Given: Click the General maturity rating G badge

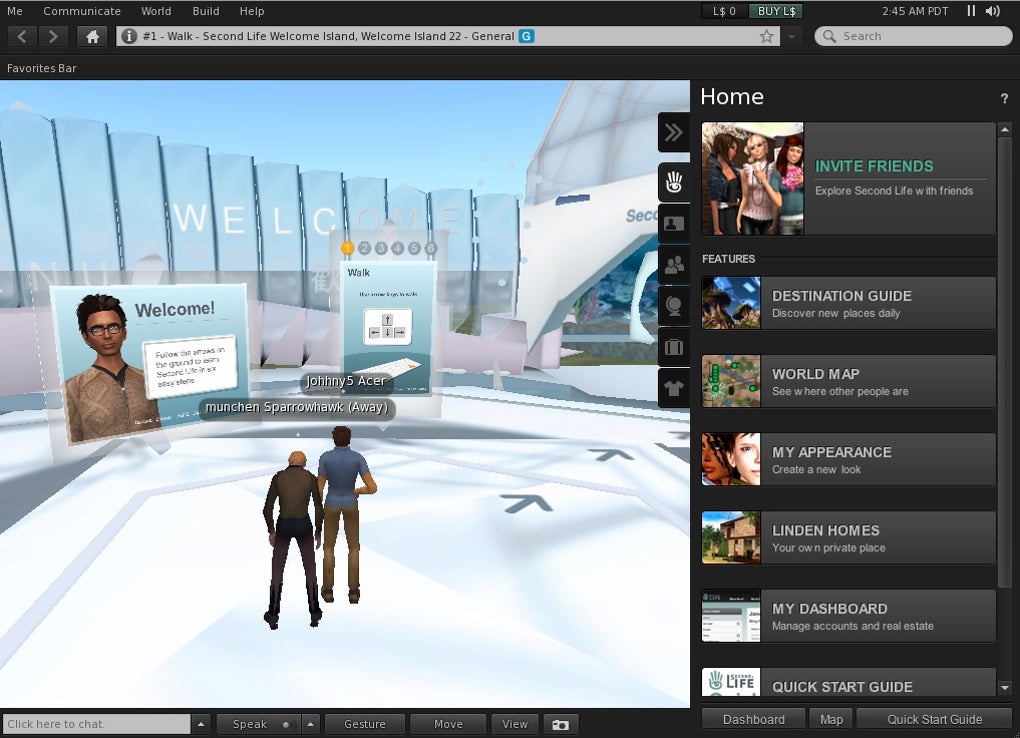Looking at the screenshot, I should 526,36.
